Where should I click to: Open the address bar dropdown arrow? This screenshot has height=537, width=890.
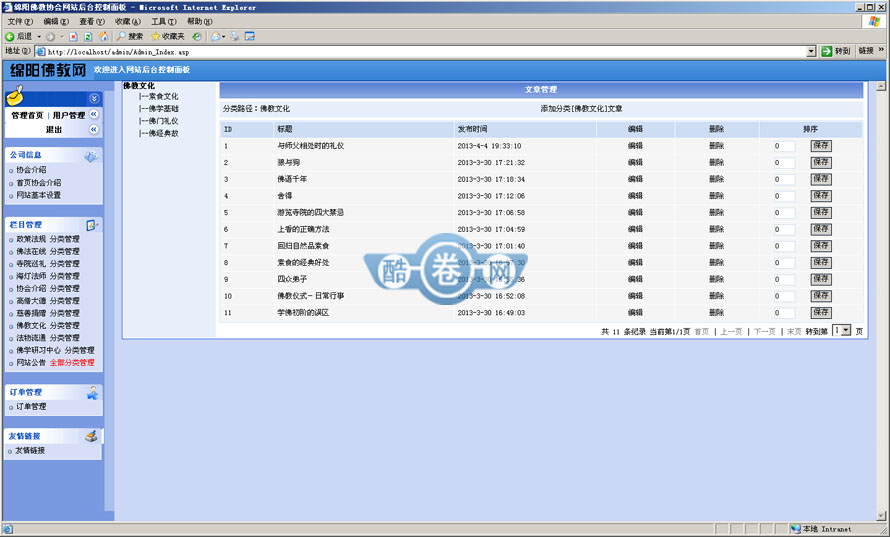[x=811, y=52]
